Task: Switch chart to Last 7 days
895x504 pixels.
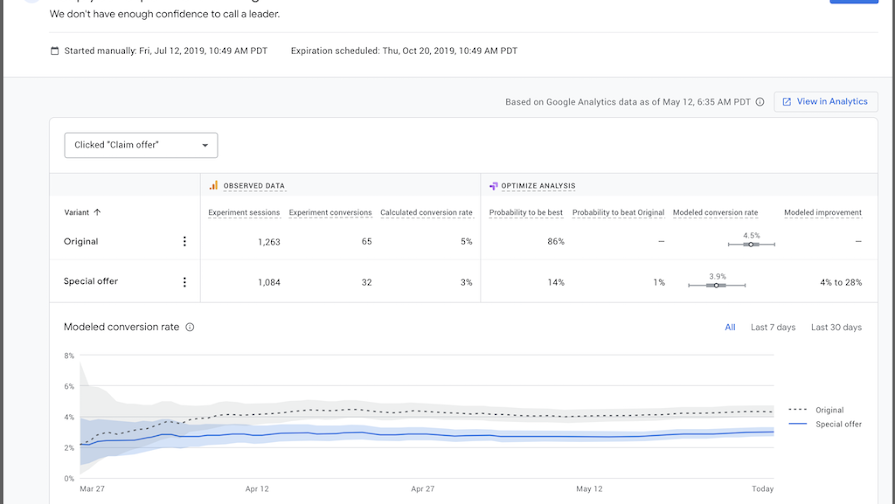Action: tap(773, 327)
